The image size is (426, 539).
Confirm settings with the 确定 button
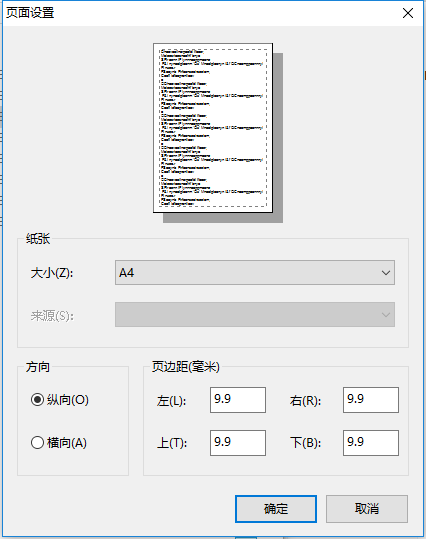(276, 509)
